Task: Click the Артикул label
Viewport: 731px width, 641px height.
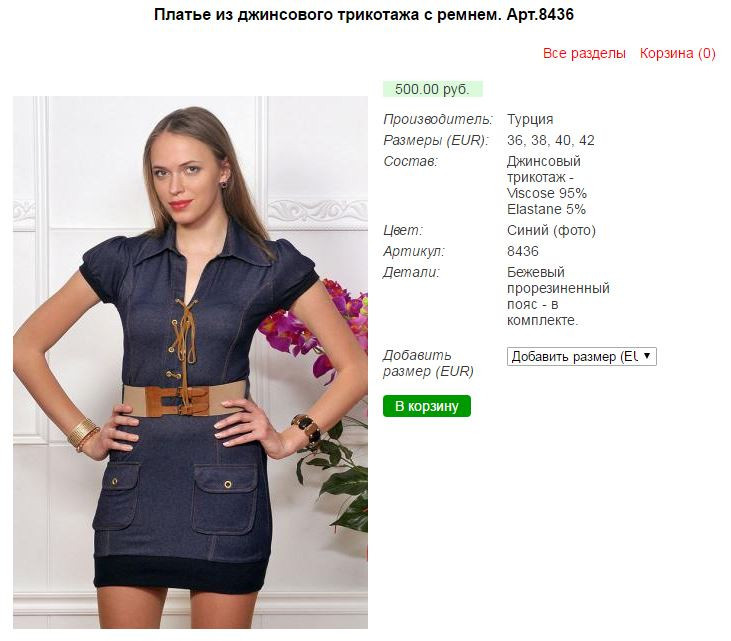Action: point(414,251)
